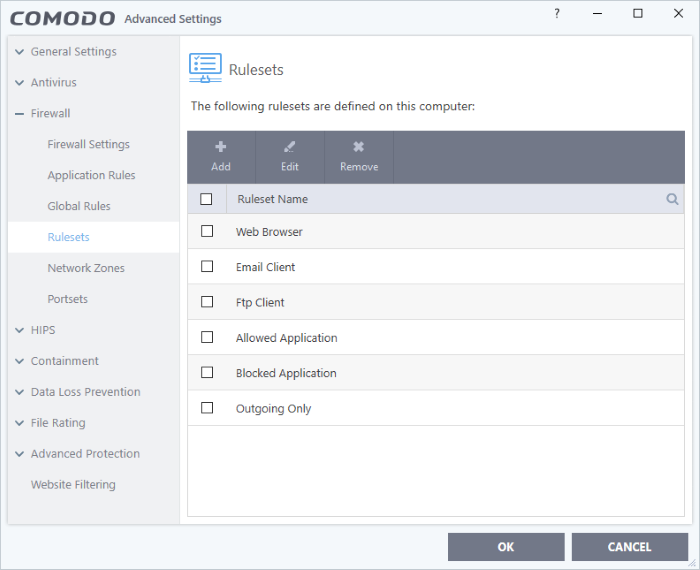Click the HIPS label
Screen dimensions: 700x570
(x=43, y=330)
